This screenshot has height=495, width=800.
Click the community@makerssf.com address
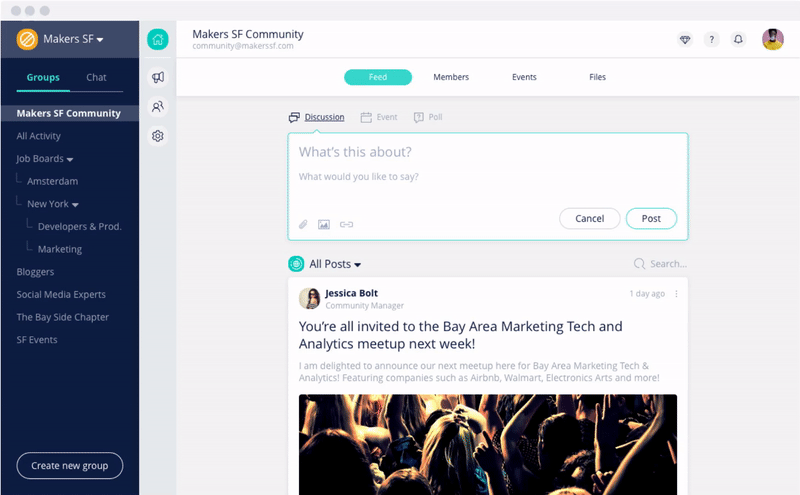tap(243, 46)
